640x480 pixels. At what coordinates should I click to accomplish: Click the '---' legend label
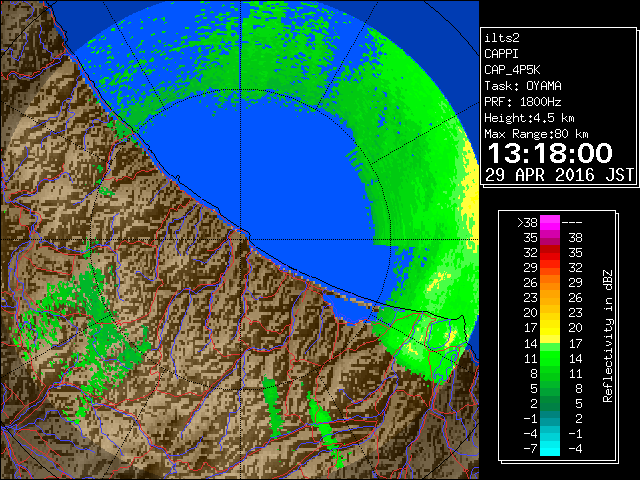pos(572,222)
